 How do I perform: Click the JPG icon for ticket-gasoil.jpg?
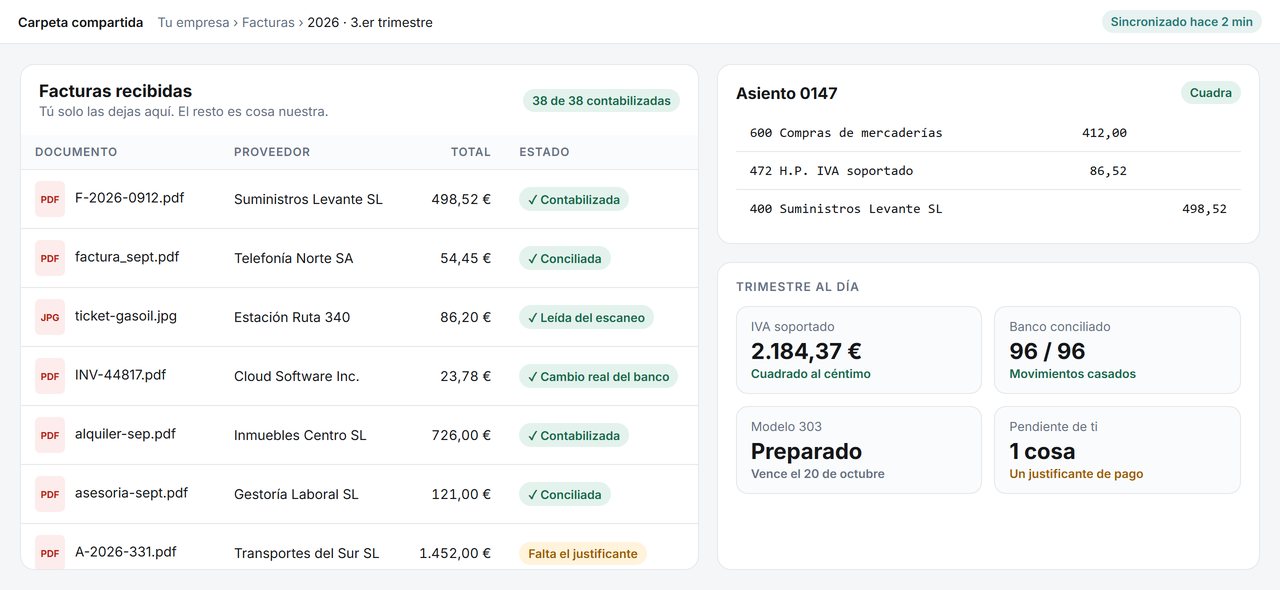click(50, 317)
